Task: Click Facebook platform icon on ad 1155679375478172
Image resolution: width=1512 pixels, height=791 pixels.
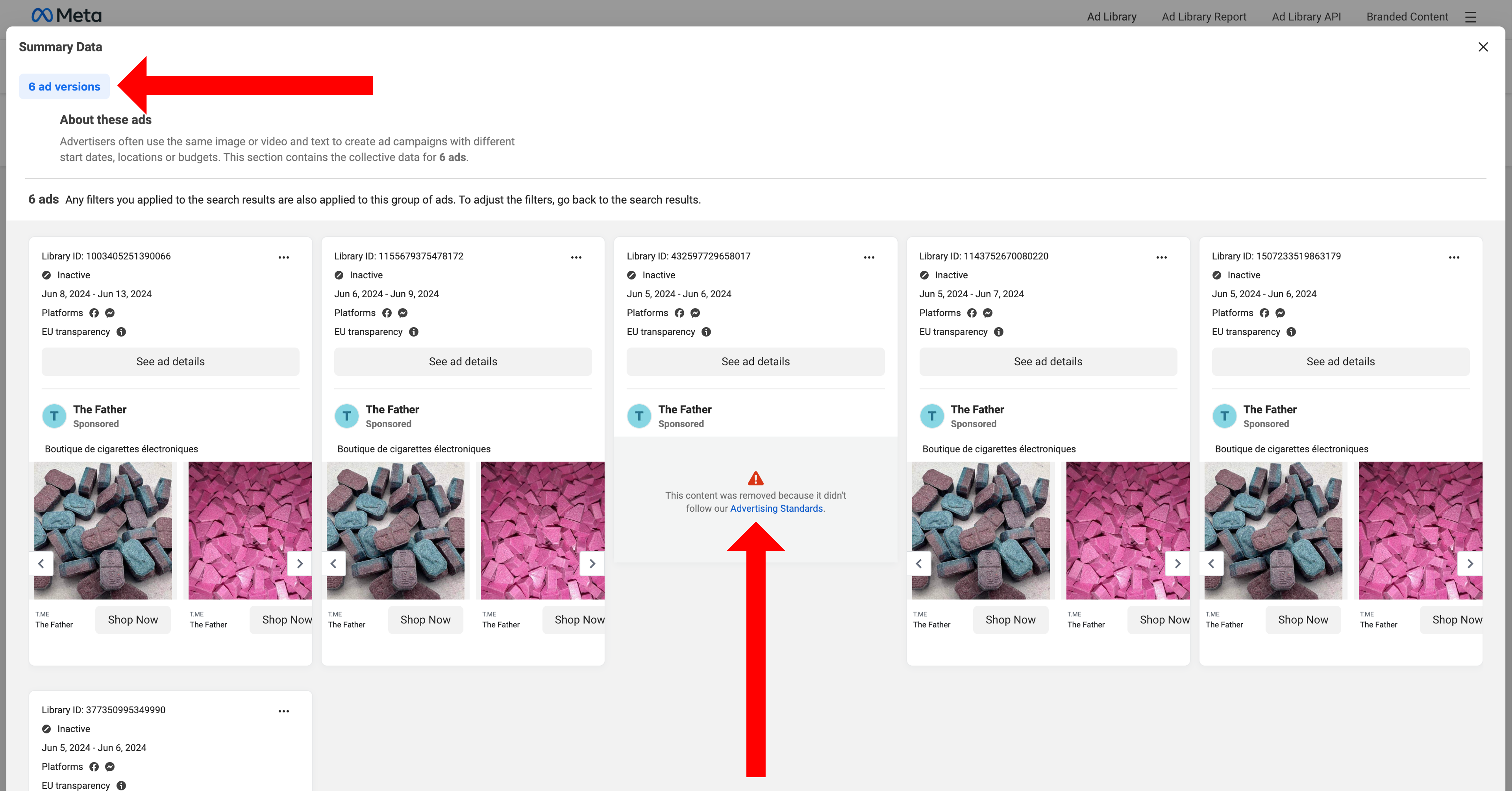Action: point(387,313)
